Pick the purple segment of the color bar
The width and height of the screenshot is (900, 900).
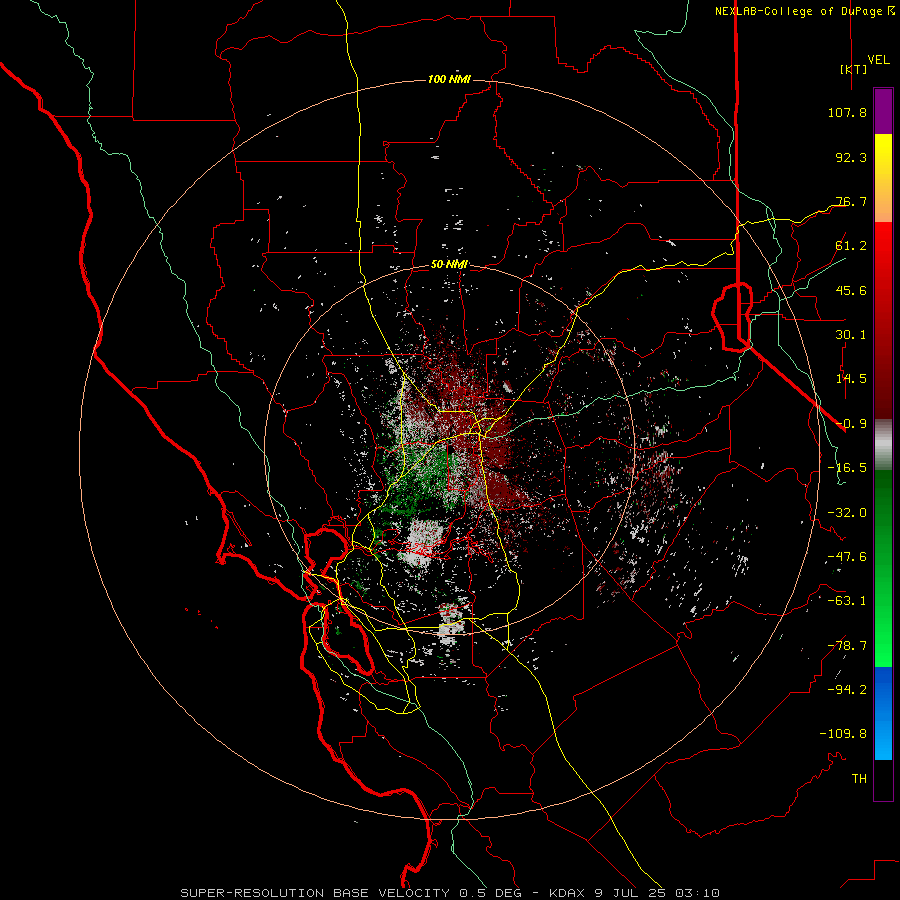pos(883,111)
